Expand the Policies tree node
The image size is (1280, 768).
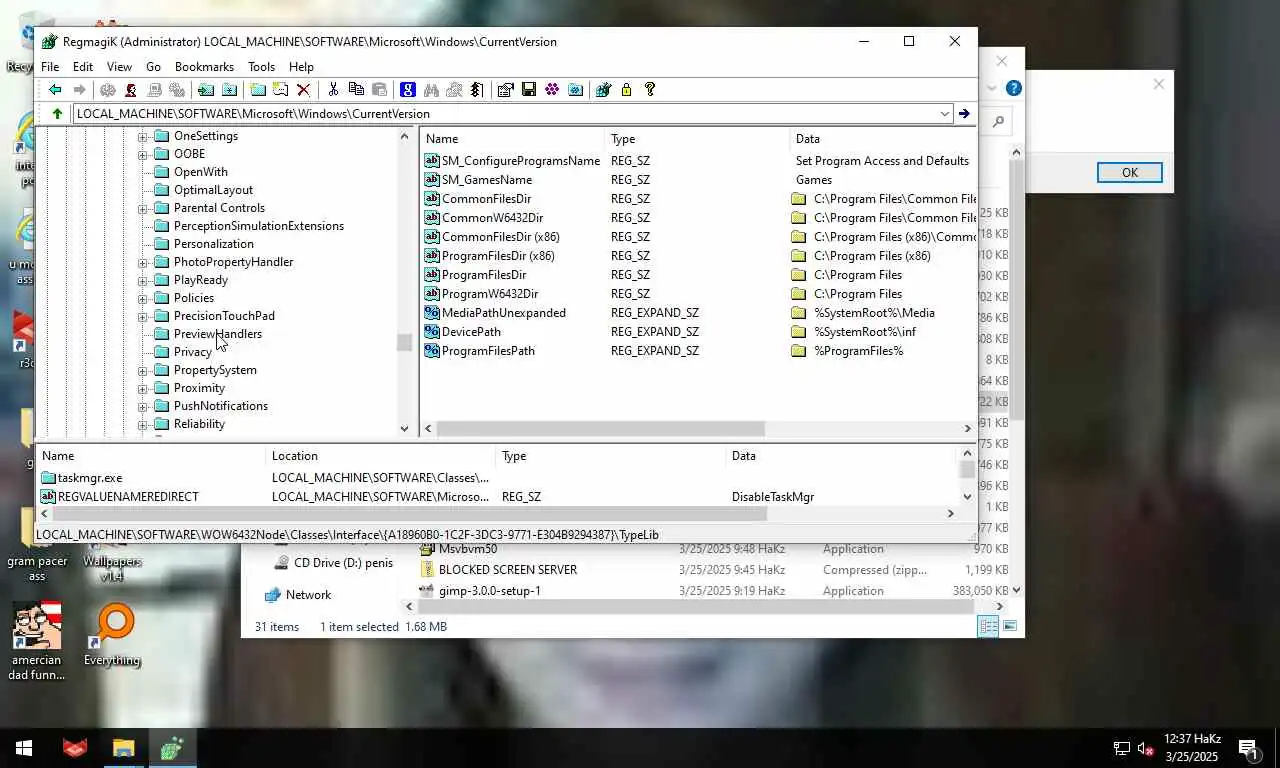[142, 298]
